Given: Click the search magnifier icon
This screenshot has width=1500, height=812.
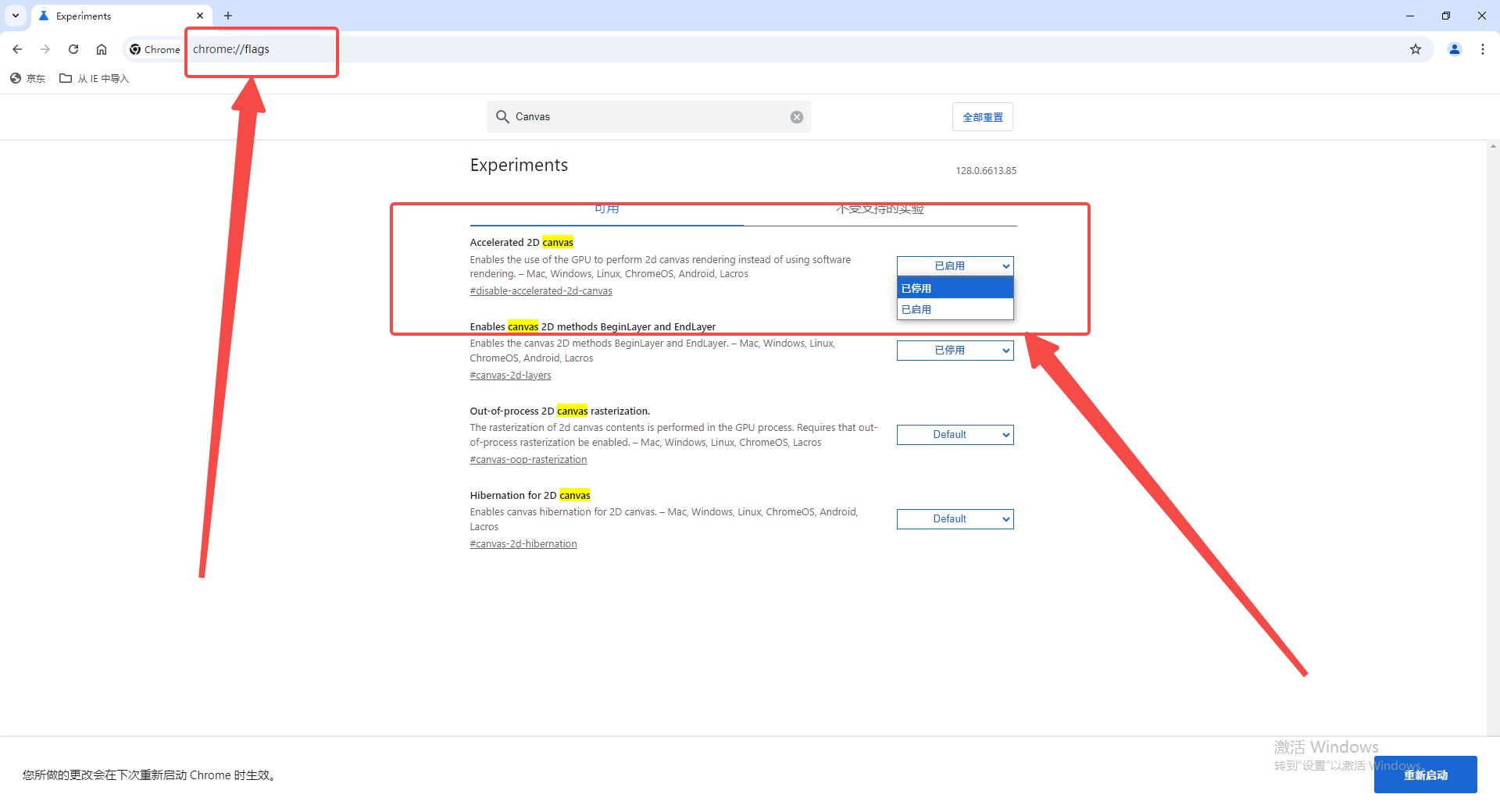Looking at the screenshot, I should tap(502, 116).
